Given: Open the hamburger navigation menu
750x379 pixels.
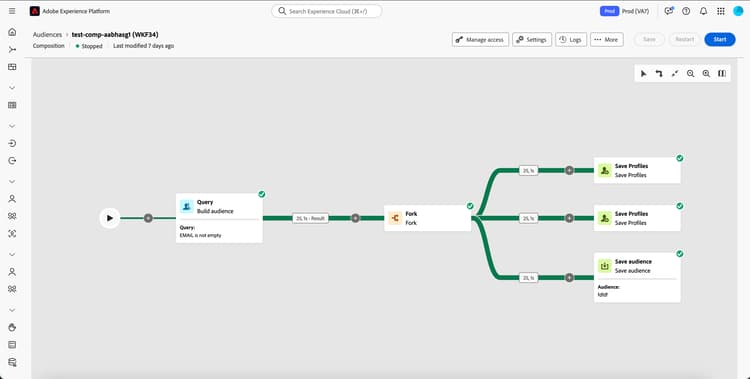Looking at the screenshot, I should [x=12, y=11].
